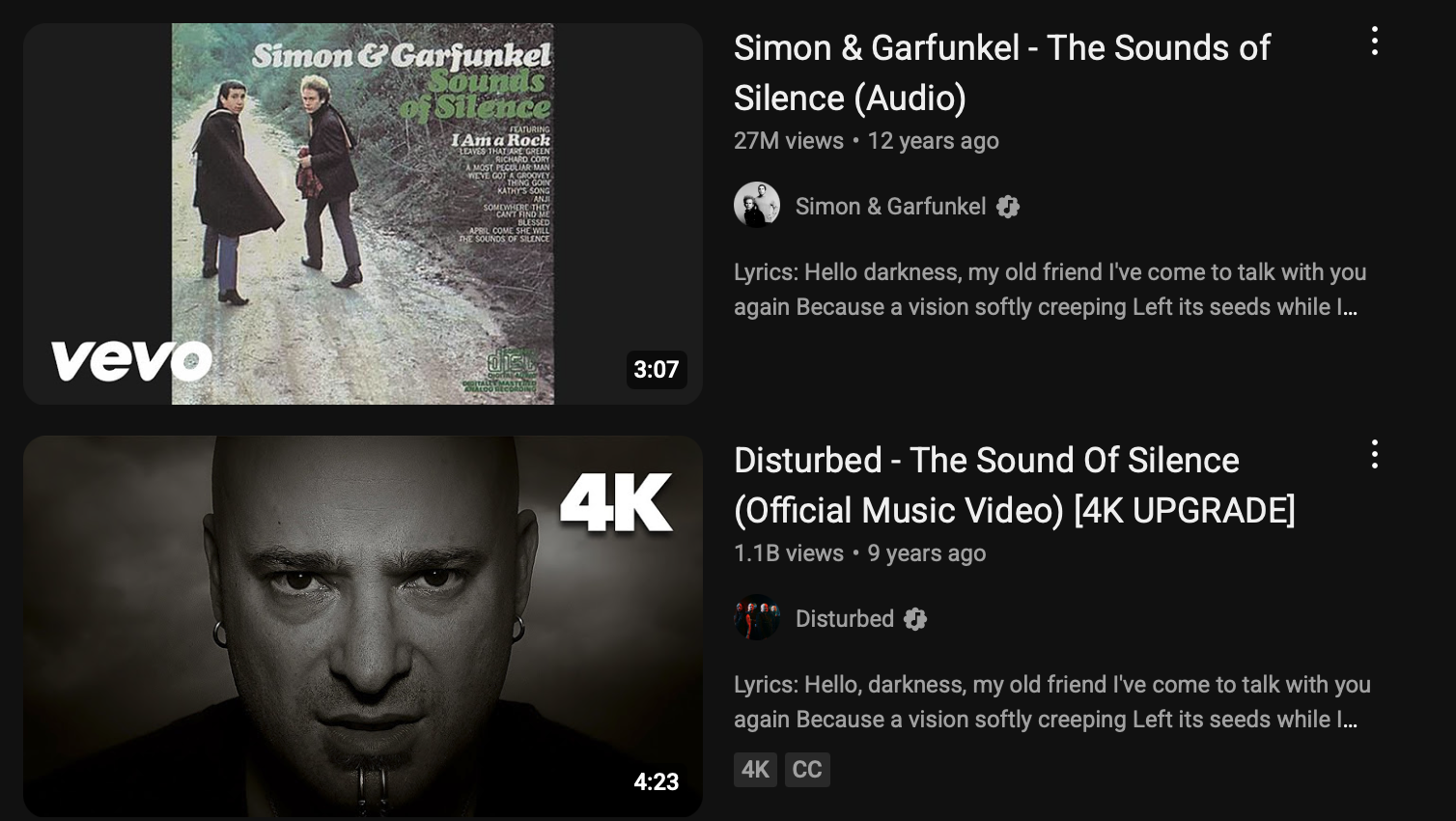This screenshot has height=821, width=1456.
Task: Click lyrics description under Simon & Garfunkel video
Action: pyautogui.click(x=1050, y=290)
